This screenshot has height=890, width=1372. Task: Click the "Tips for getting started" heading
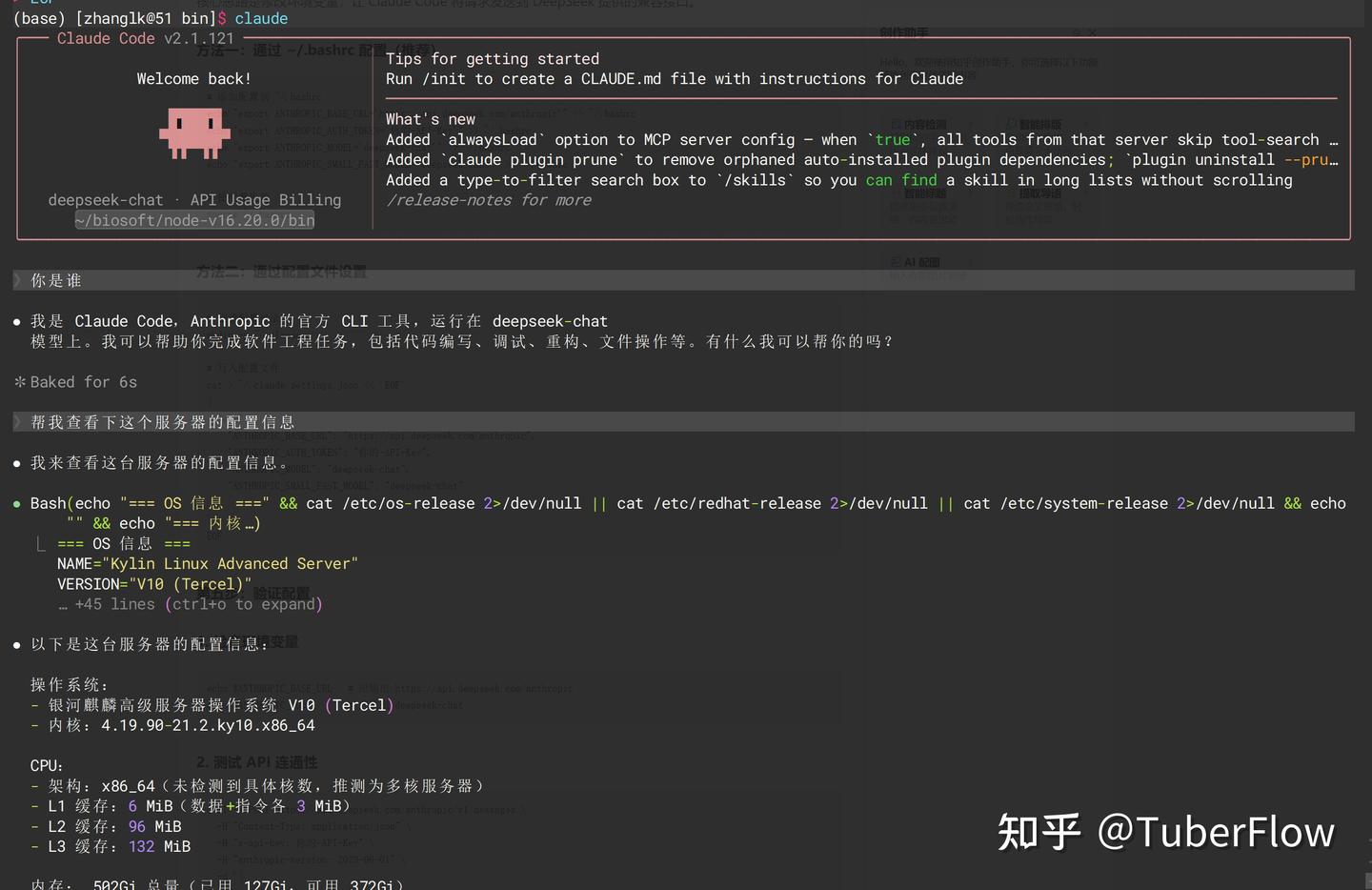[x=493, y=59]
